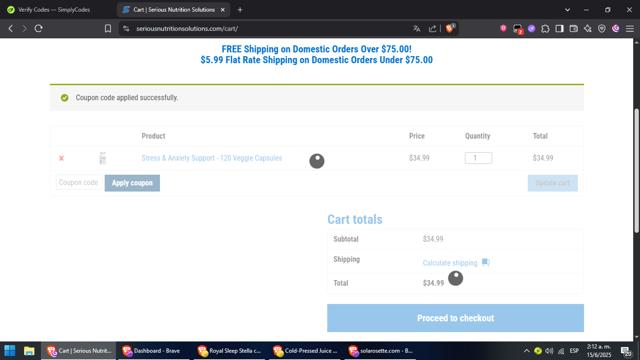640x360 pixels.
Task: Click the Subtotal value $34.99
Action: pos(433,239)
